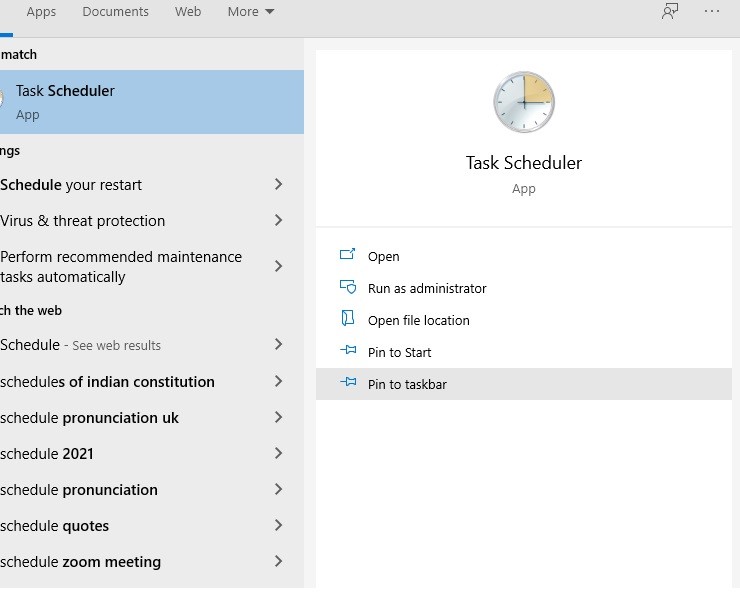Click the Run as administrator shield icon
The image size is (740, 612).
click(x=348, y=287)
